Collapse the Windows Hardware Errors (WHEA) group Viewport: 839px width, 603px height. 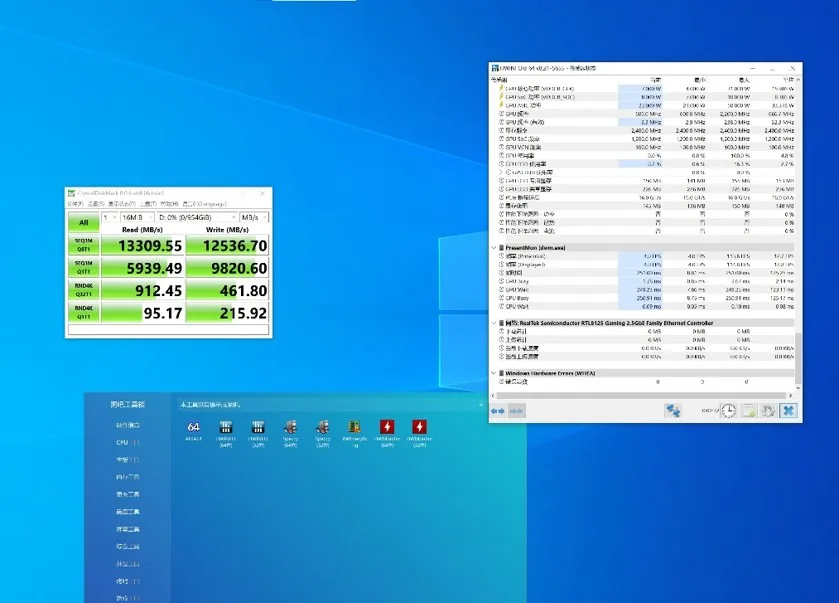coord(494,372)
